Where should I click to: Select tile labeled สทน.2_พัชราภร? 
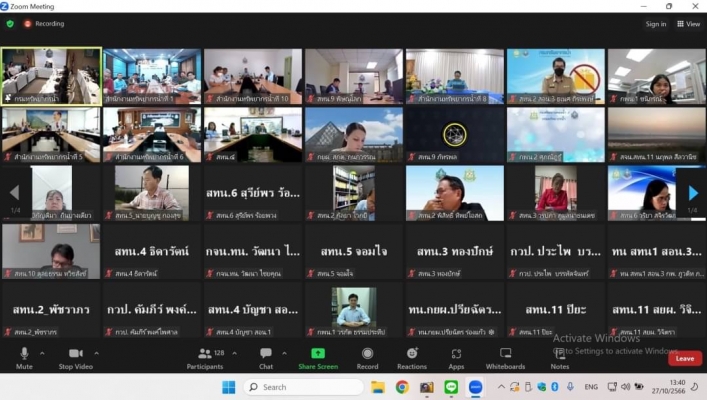(50, 309)
